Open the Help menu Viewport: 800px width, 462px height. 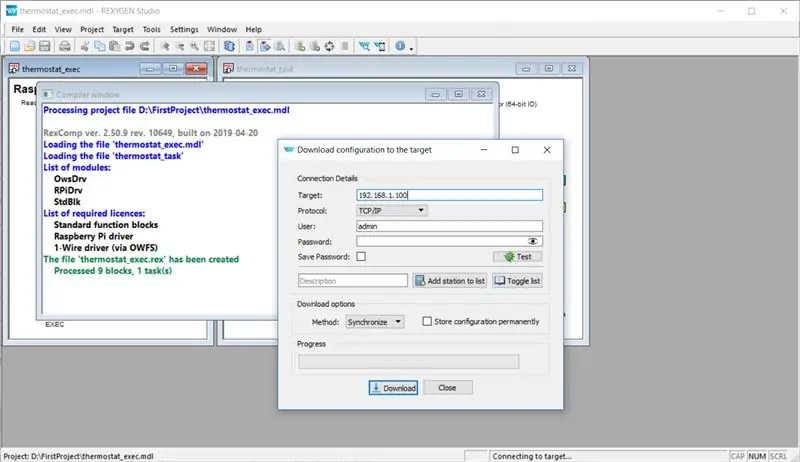click(254, 30)
